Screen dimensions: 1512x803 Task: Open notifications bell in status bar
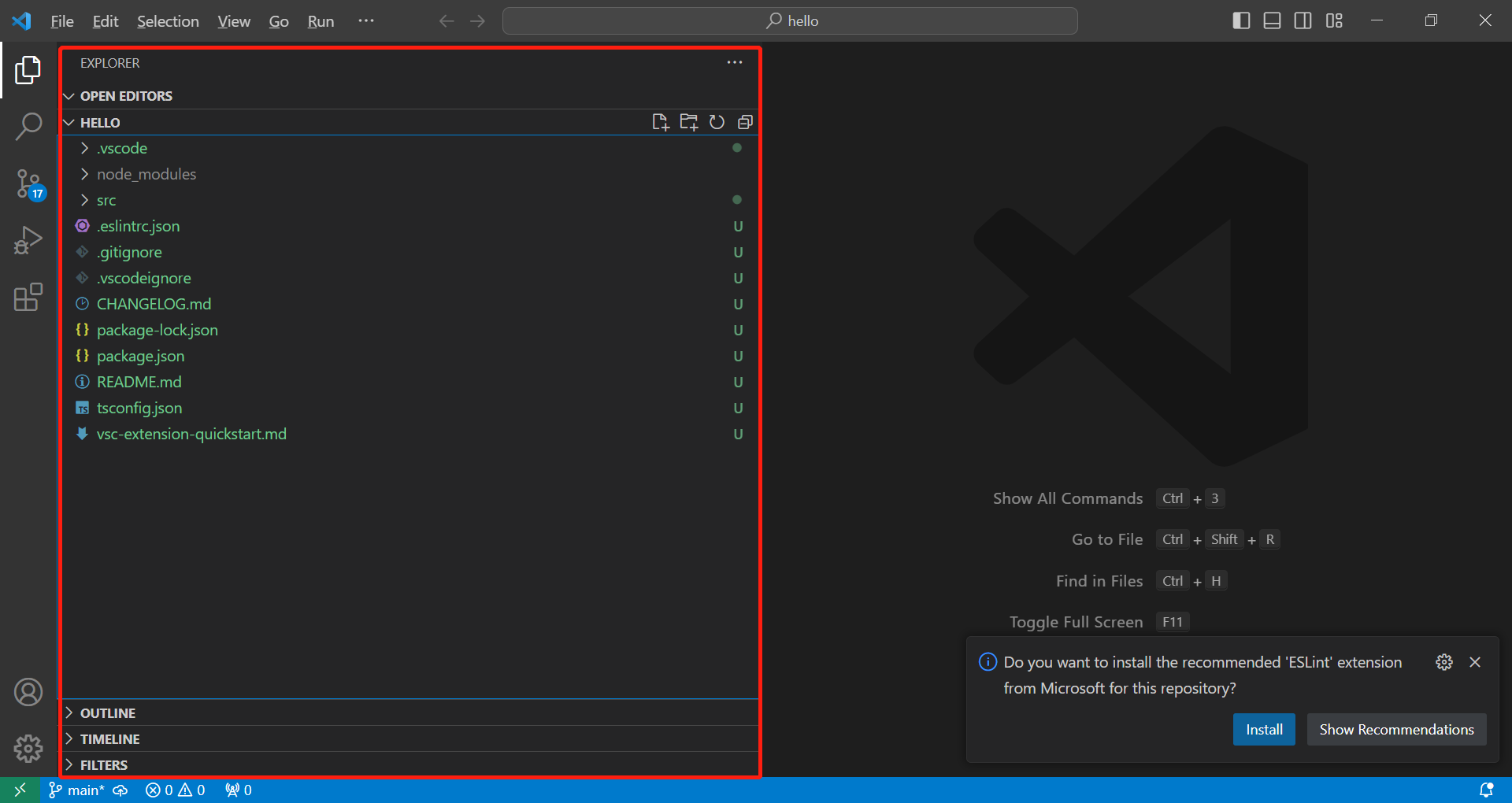coord(1486,790)
